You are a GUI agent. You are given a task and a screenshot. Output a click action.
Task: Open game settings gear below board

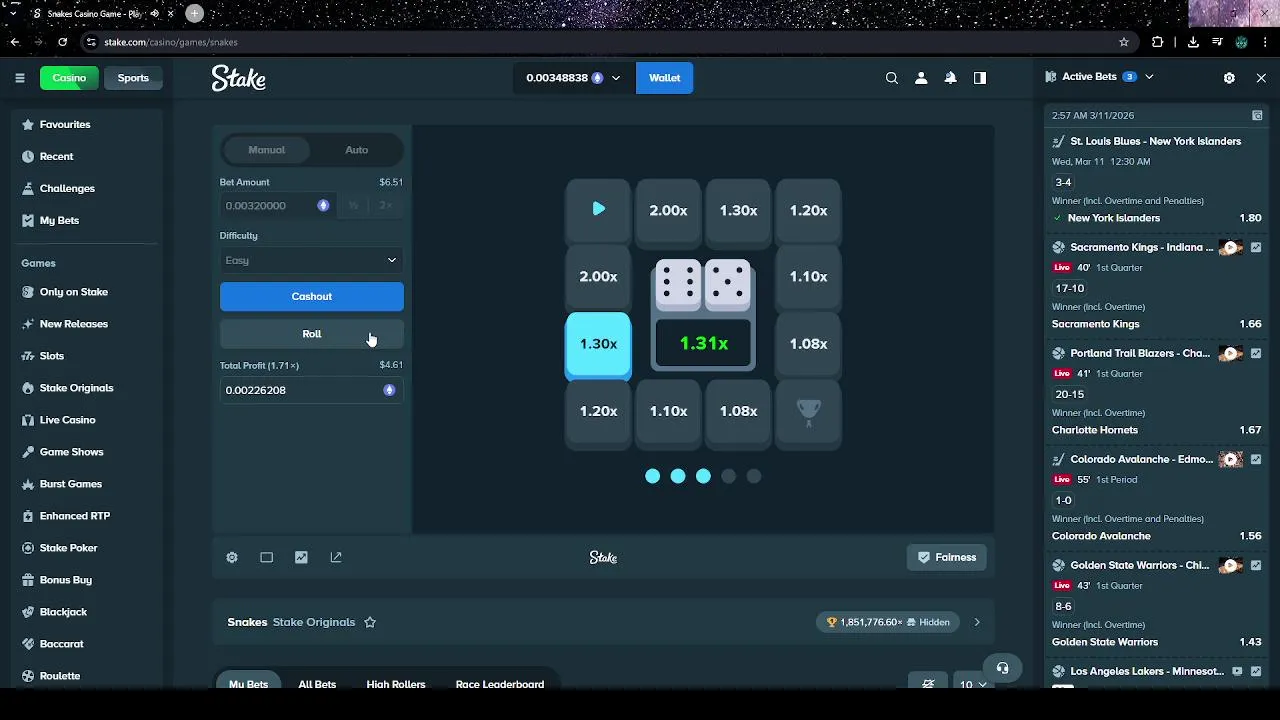tap(232, 557)
